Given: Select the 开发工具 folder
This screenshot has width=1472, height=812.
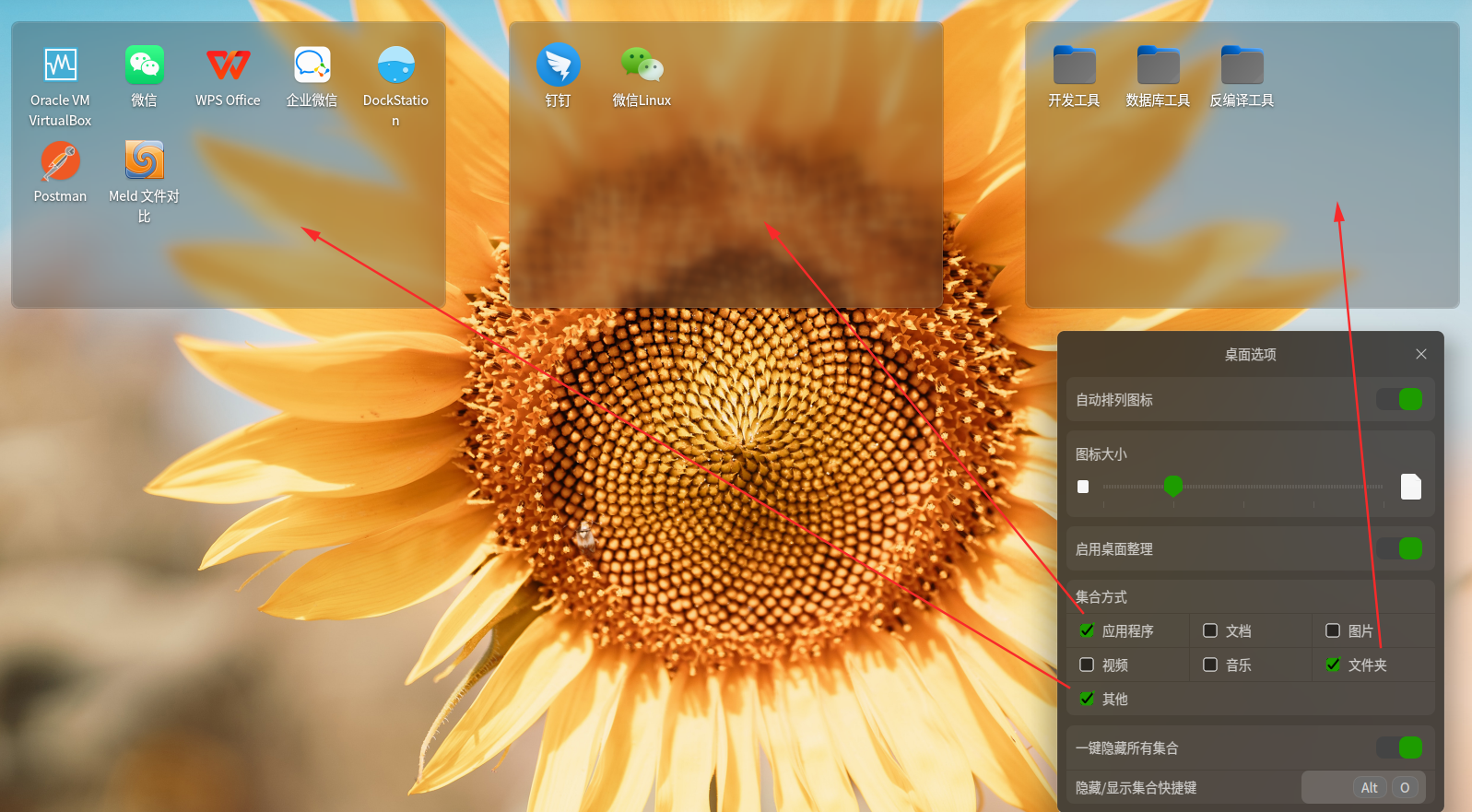Looking at the screenshot, I should (1075, 65).
